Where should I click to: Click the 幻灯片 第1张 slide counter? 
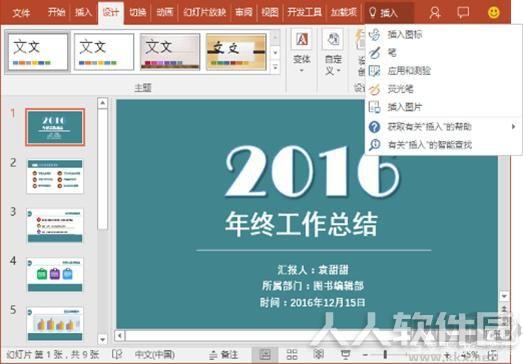point(53,354)
